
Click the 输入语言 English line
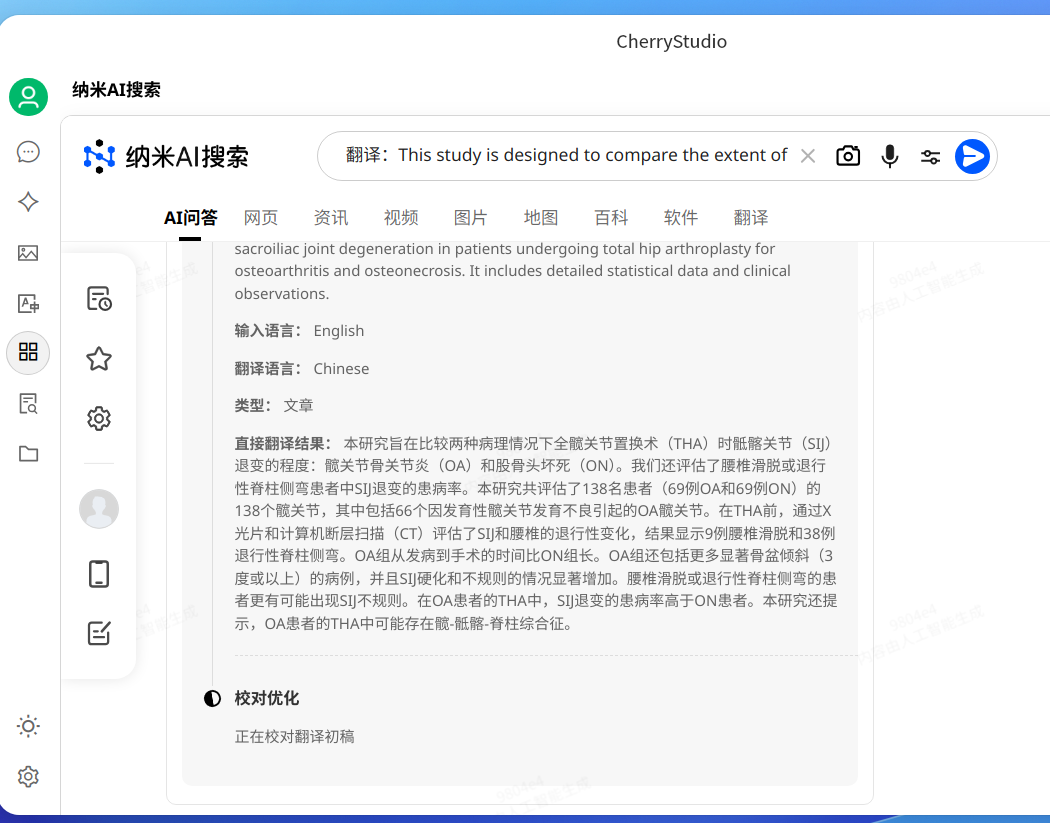299,331
